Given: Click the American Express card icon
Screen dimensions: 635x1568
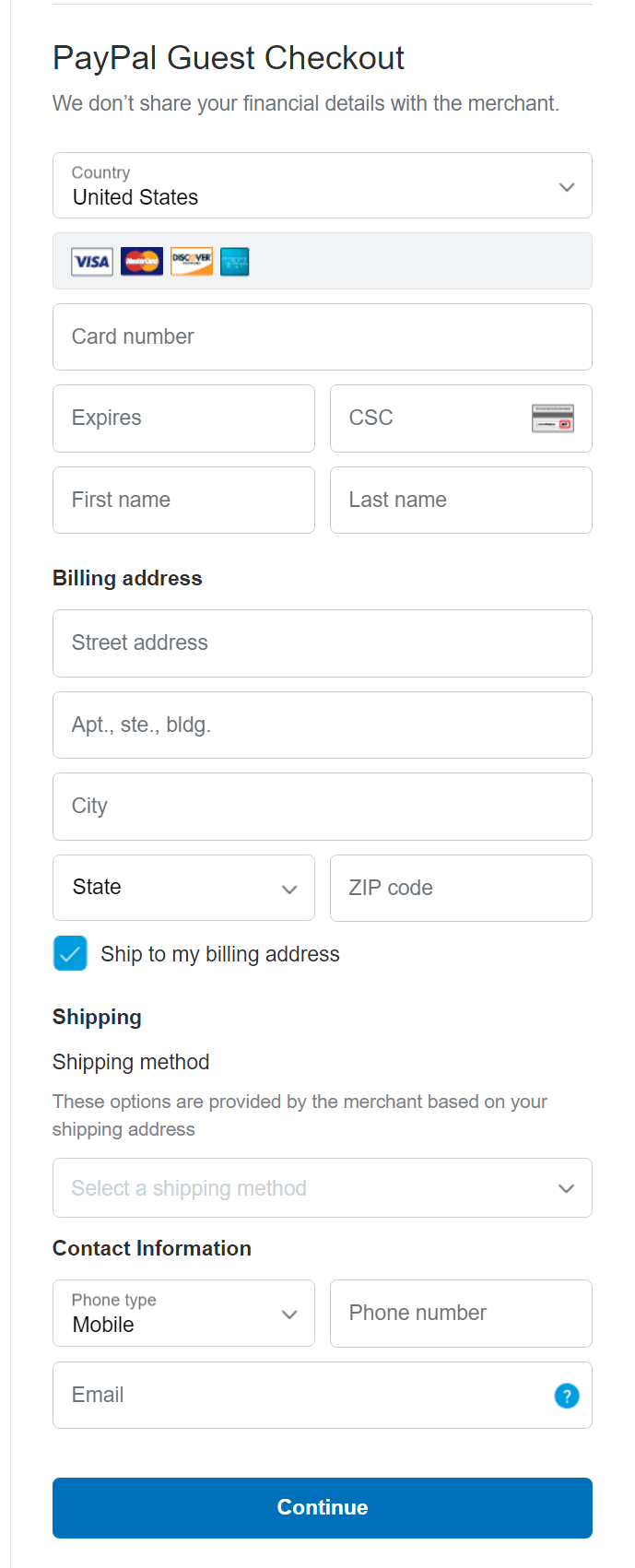Looking at the screenshot, I should pos(234,262).
